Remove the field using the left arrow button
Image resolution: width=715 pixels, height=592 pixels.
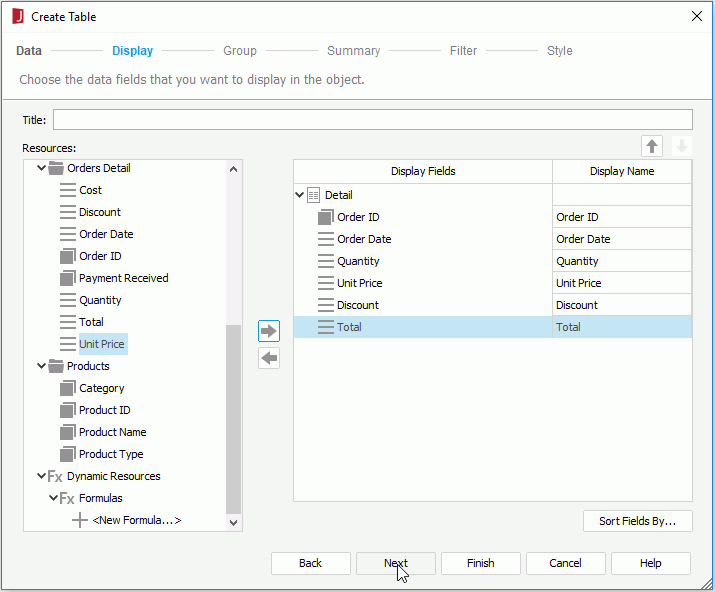pyautogui.click(x=269, y=358)
